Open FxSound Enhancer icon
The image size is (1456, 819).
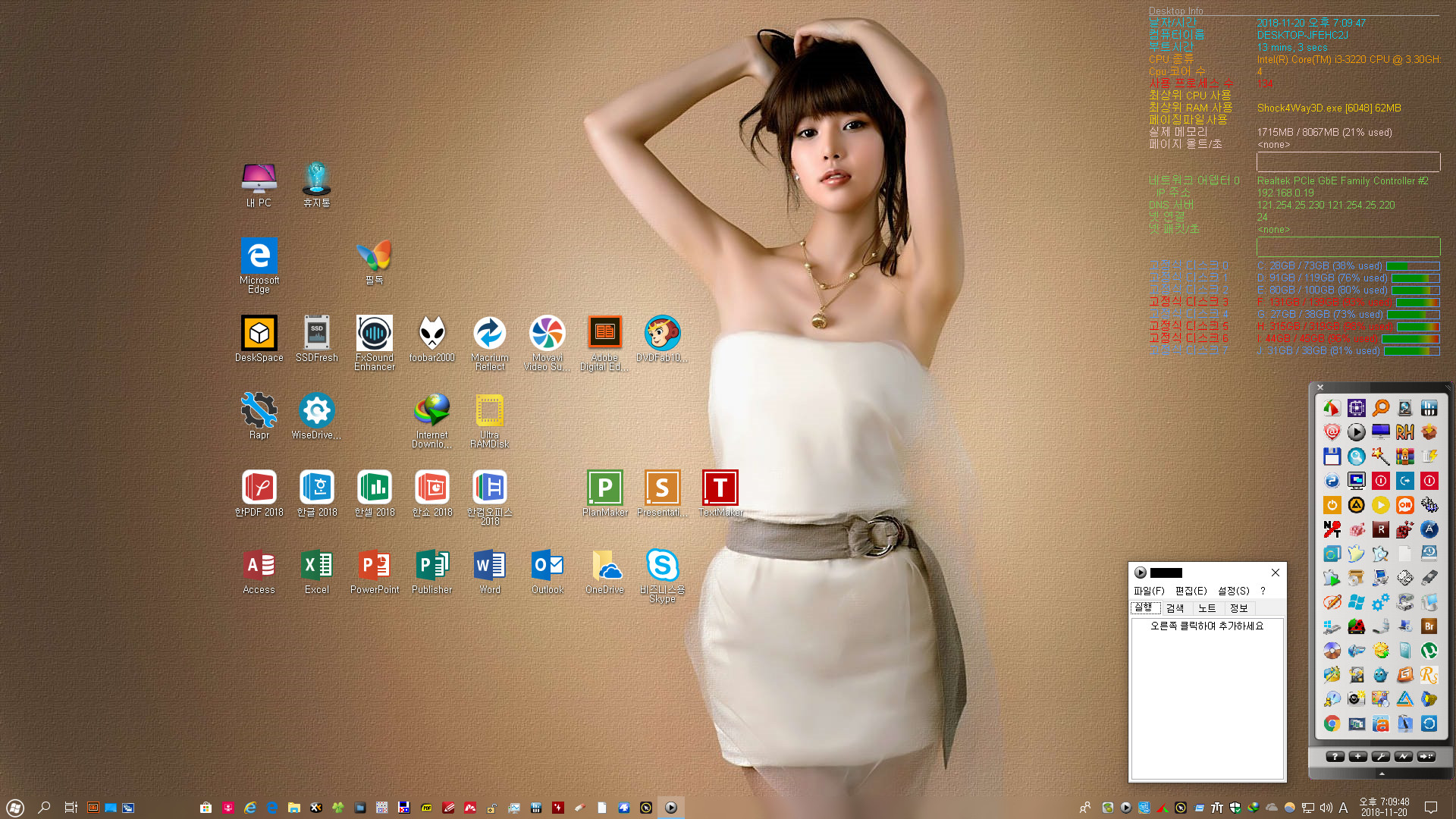tap(374, 343)
